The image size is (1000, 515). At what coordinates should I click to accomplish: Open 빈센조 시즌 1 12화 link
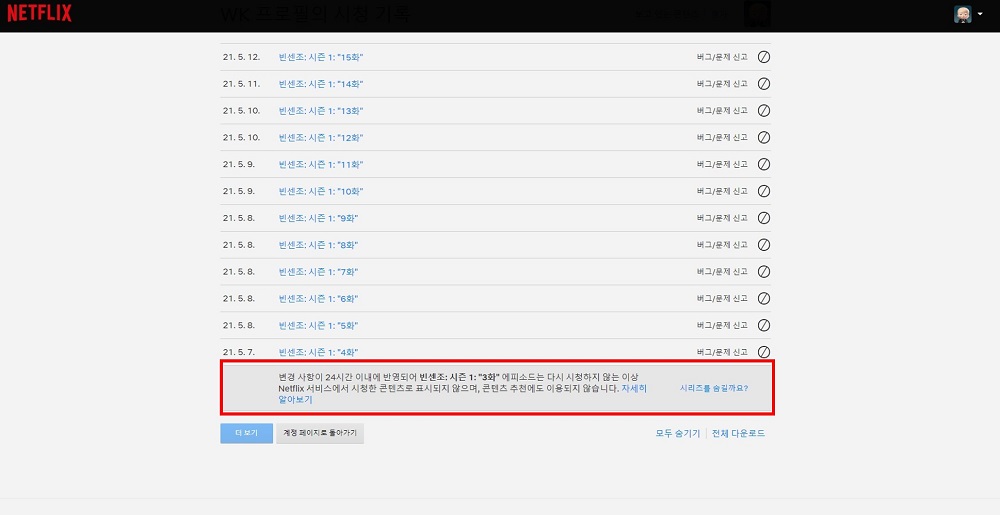tap(321, 138)
